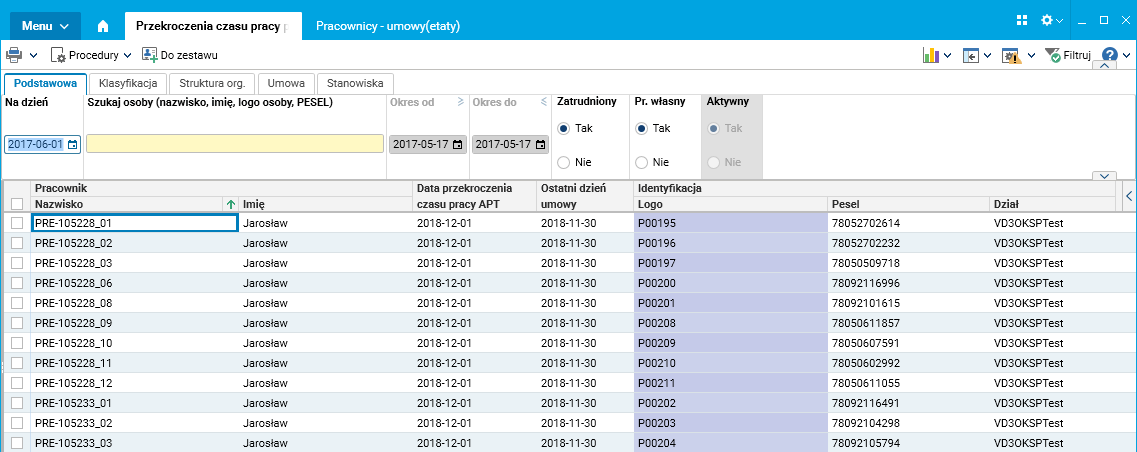Click the bar chart icon in the toolbar
This screenshot has width=1137, height=452.
pos(930,56)
